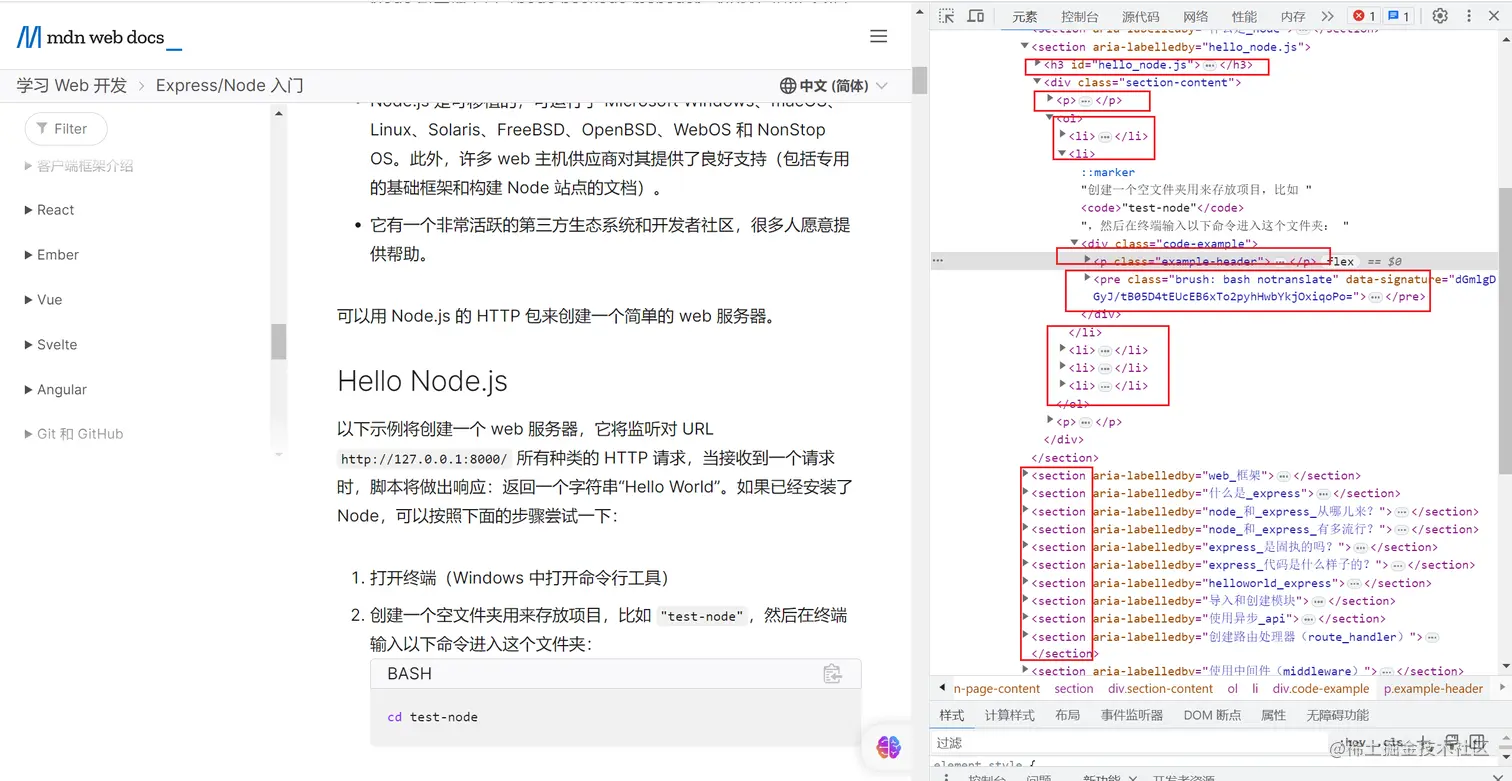Click the sidebar Filter input field
Image resolution: width=1512 pixels, height=781 pixels.
pos(66,128)
